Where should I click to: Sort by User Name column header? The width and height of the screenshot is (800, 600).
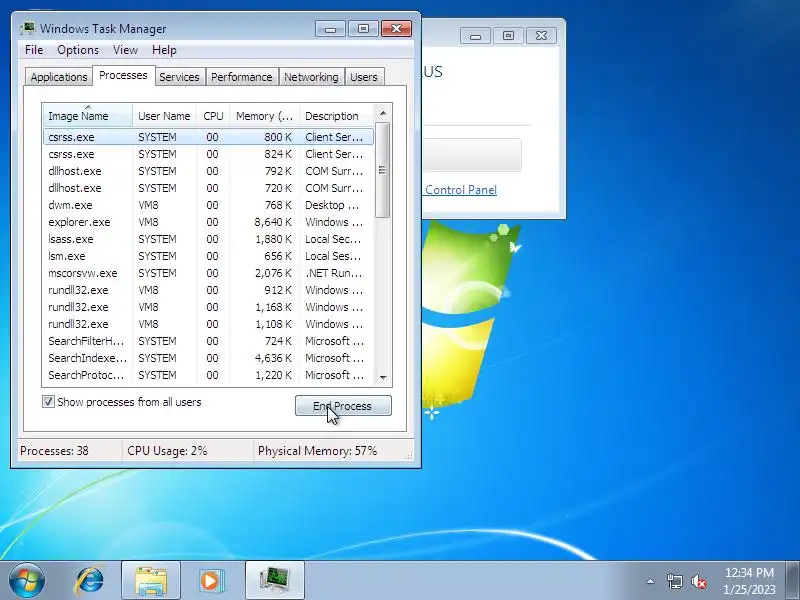164,116
